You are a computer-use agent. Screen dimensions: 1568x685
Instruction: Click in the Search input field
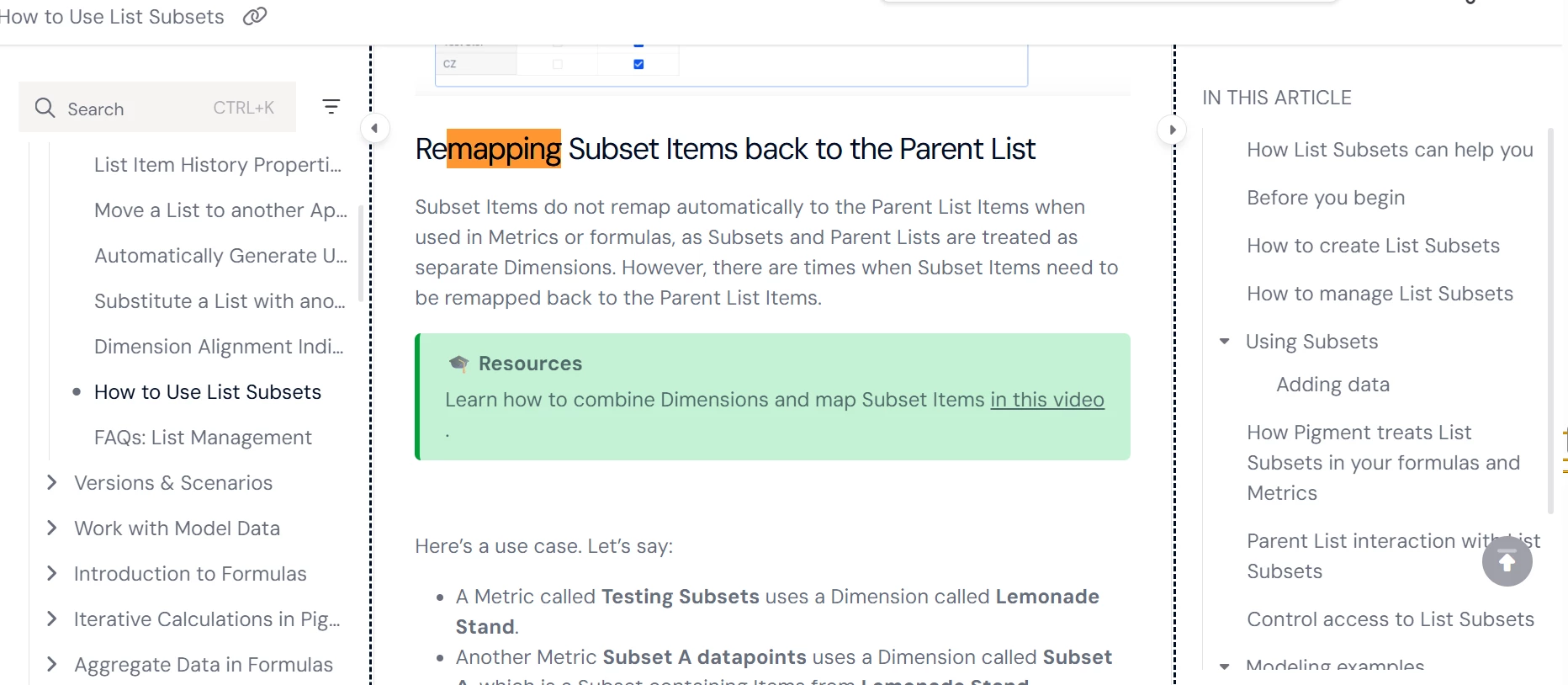click(135, 109)
